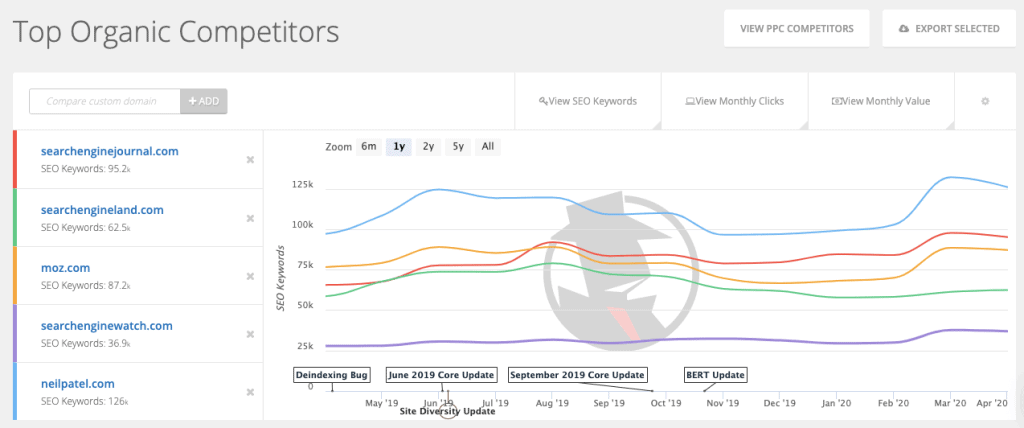
Task: Click the View PPC Competitors button
Action: pos(796,28)
